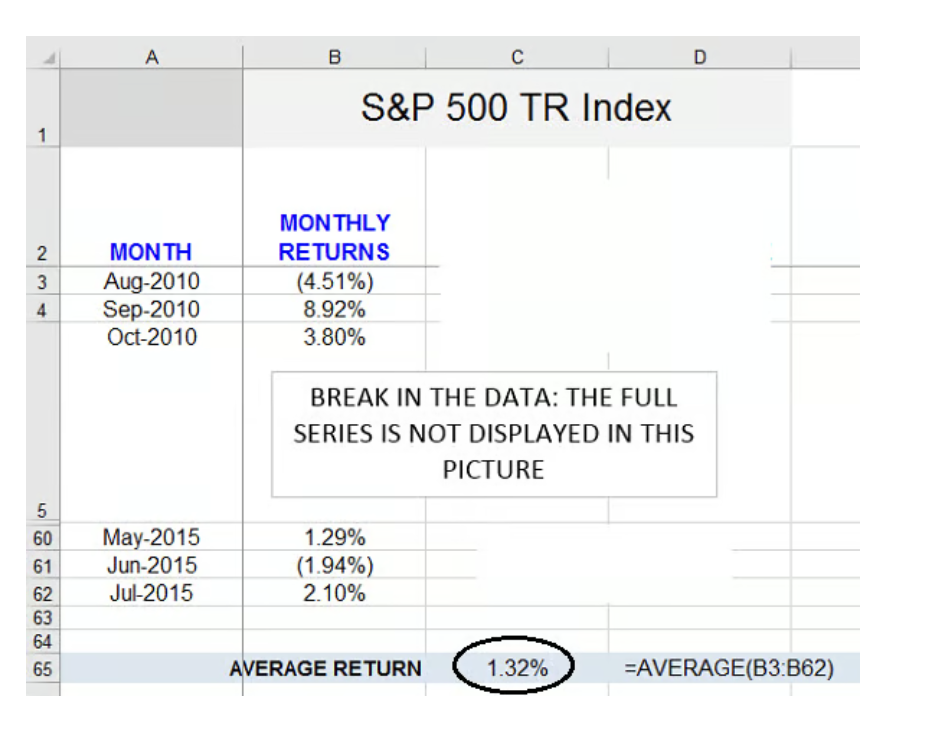The image size is (940, 756).
Task: Select the MONTHLY RETURNS header cell
Action: click(334, 237)
